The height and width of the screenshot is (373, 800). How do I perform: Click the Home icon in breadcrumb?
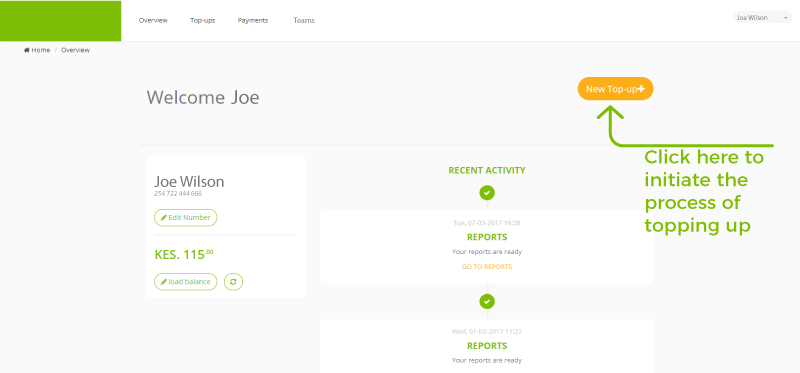click(27, 50)
